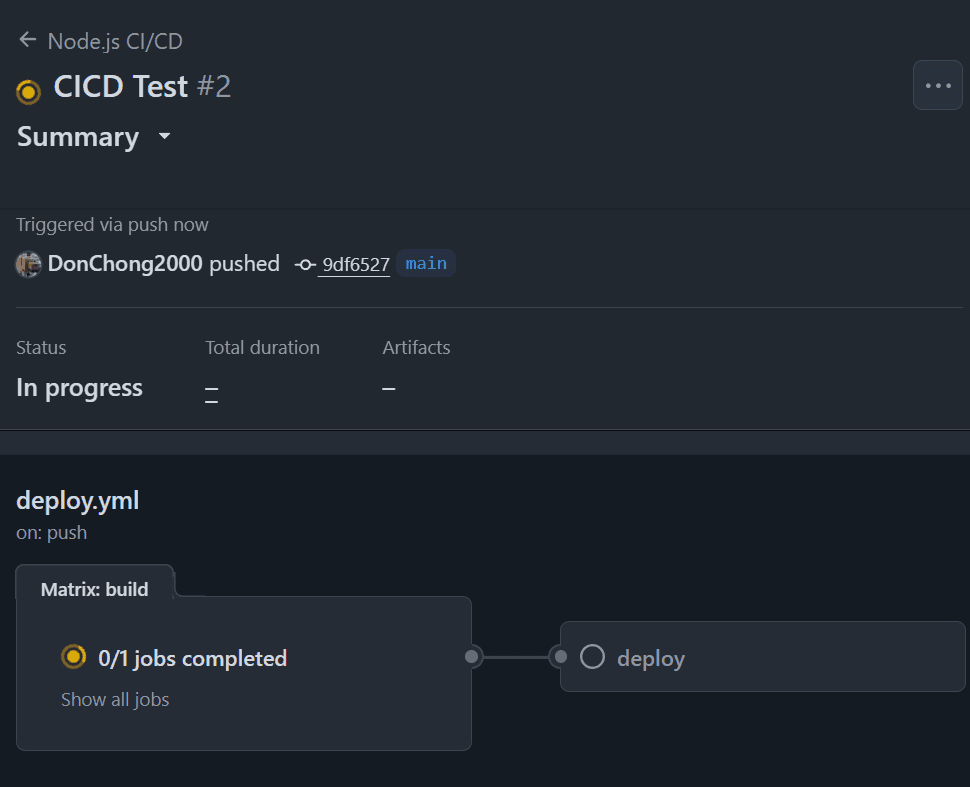Expand Show all jobs
The width and height of the screenshot is (970, 787).
click(x=115, y=700)
